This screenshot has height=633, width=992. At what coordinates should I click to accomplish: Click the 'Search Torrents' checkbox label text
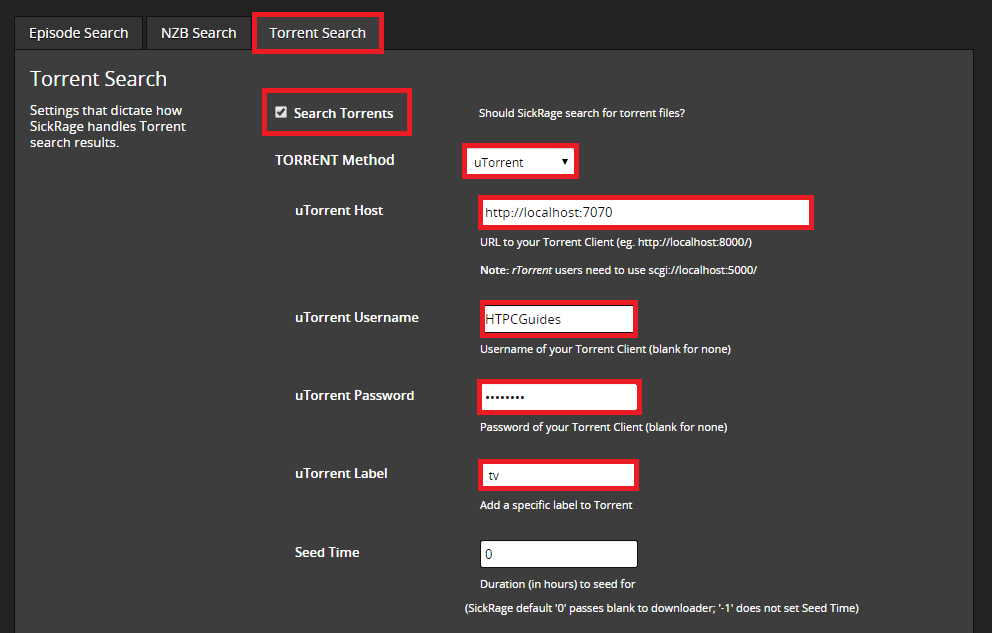point(343,114)
